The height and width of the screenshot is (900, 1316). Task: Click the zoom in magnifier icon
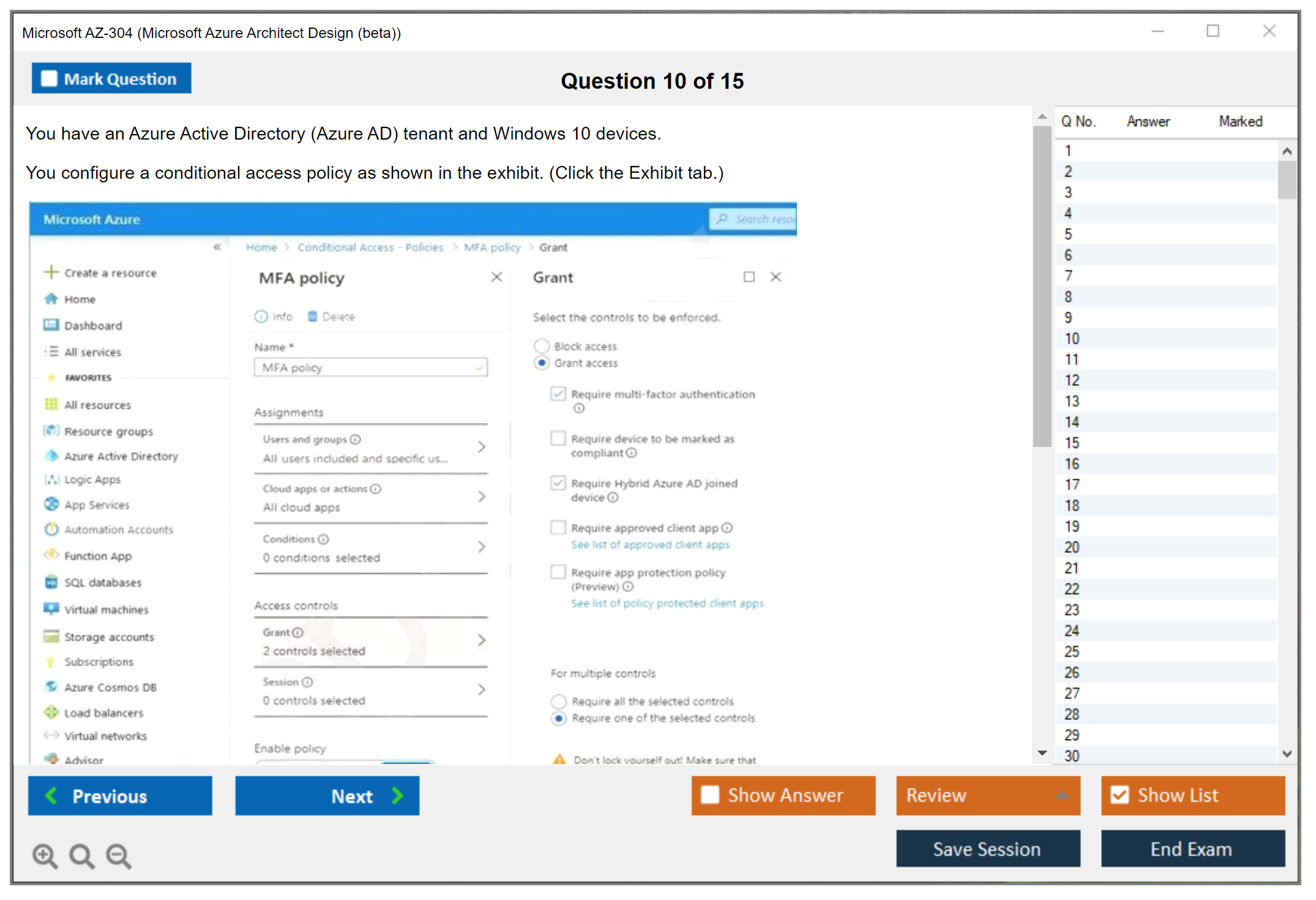[x=45, y=855]
